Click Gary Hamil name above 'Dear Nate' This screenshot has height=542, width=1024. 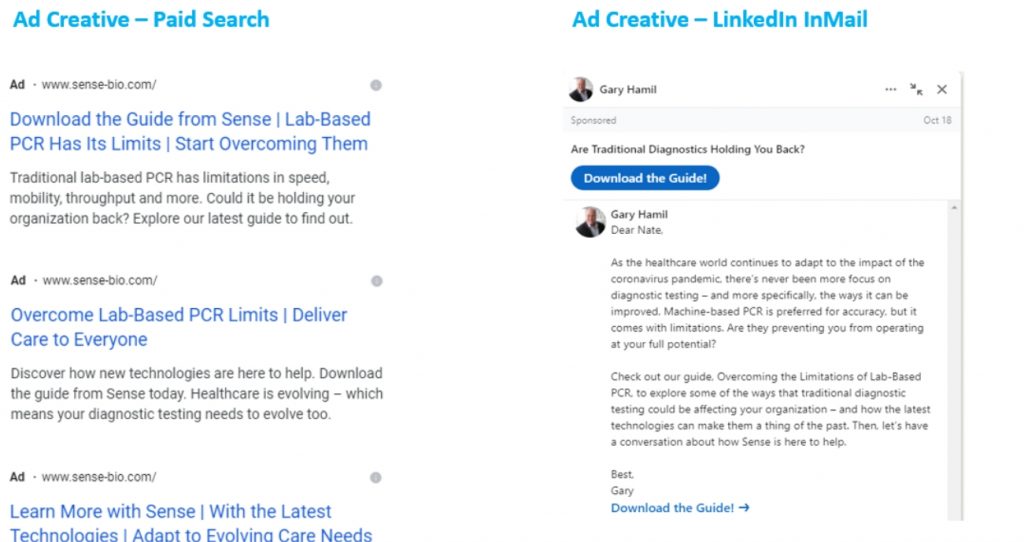click(639, 215)
